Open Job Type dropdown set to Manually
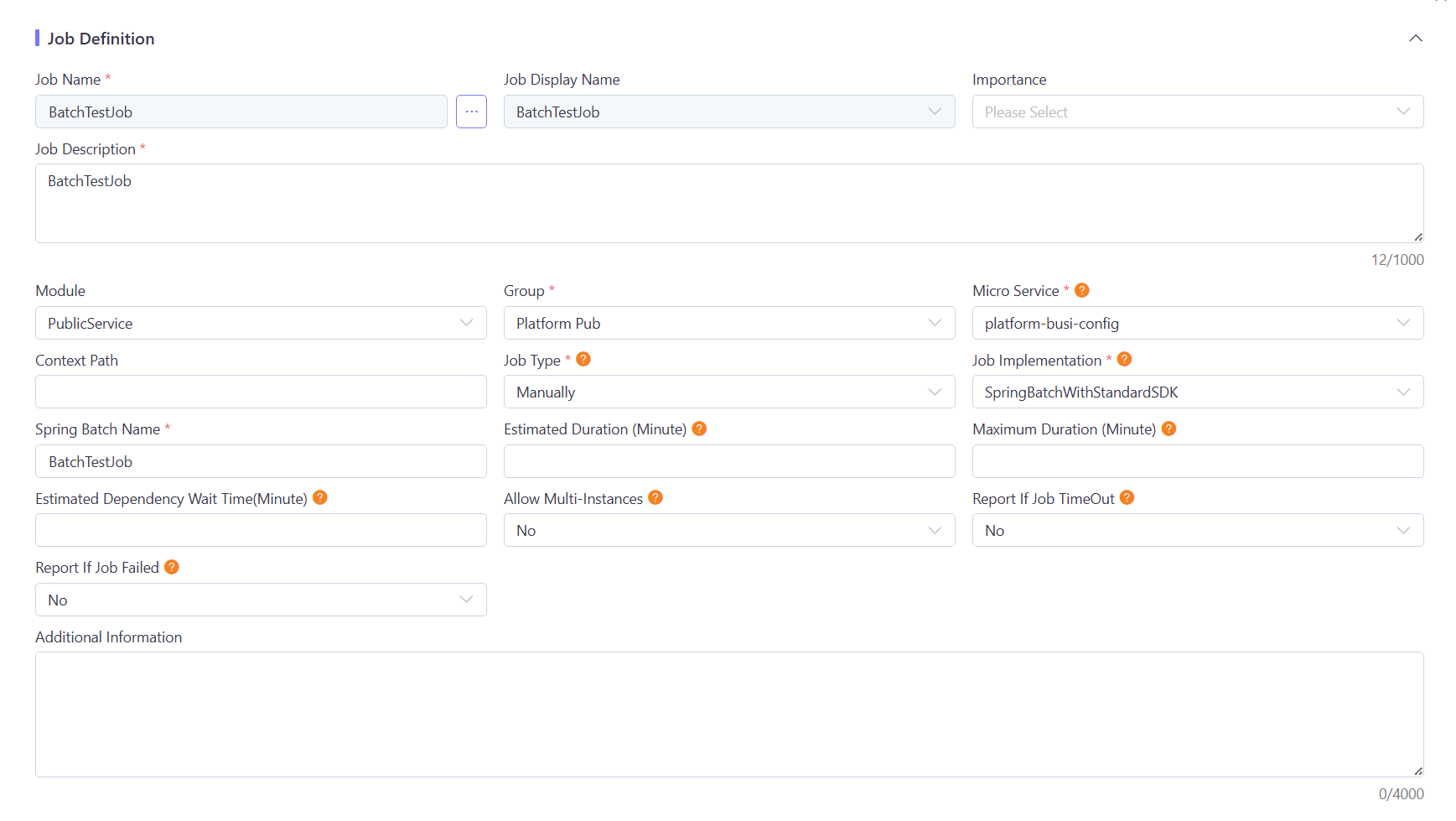Viewport: 1456px width, 821px height. (x=728, y=392)
